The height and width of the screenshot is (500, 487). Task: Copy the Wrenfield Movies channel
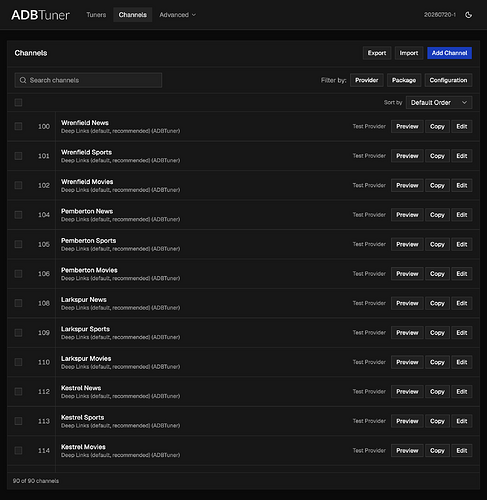click(437, 185)
